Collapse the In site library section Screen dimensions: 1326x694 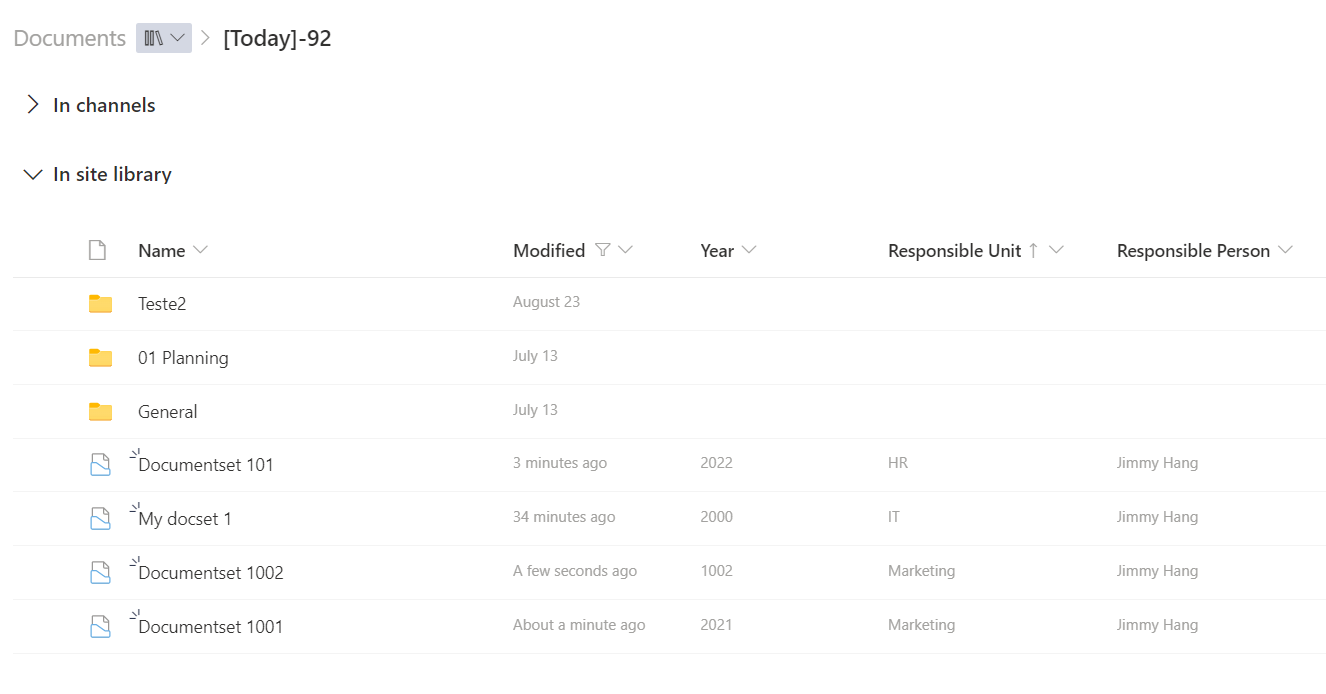[33, 175]
